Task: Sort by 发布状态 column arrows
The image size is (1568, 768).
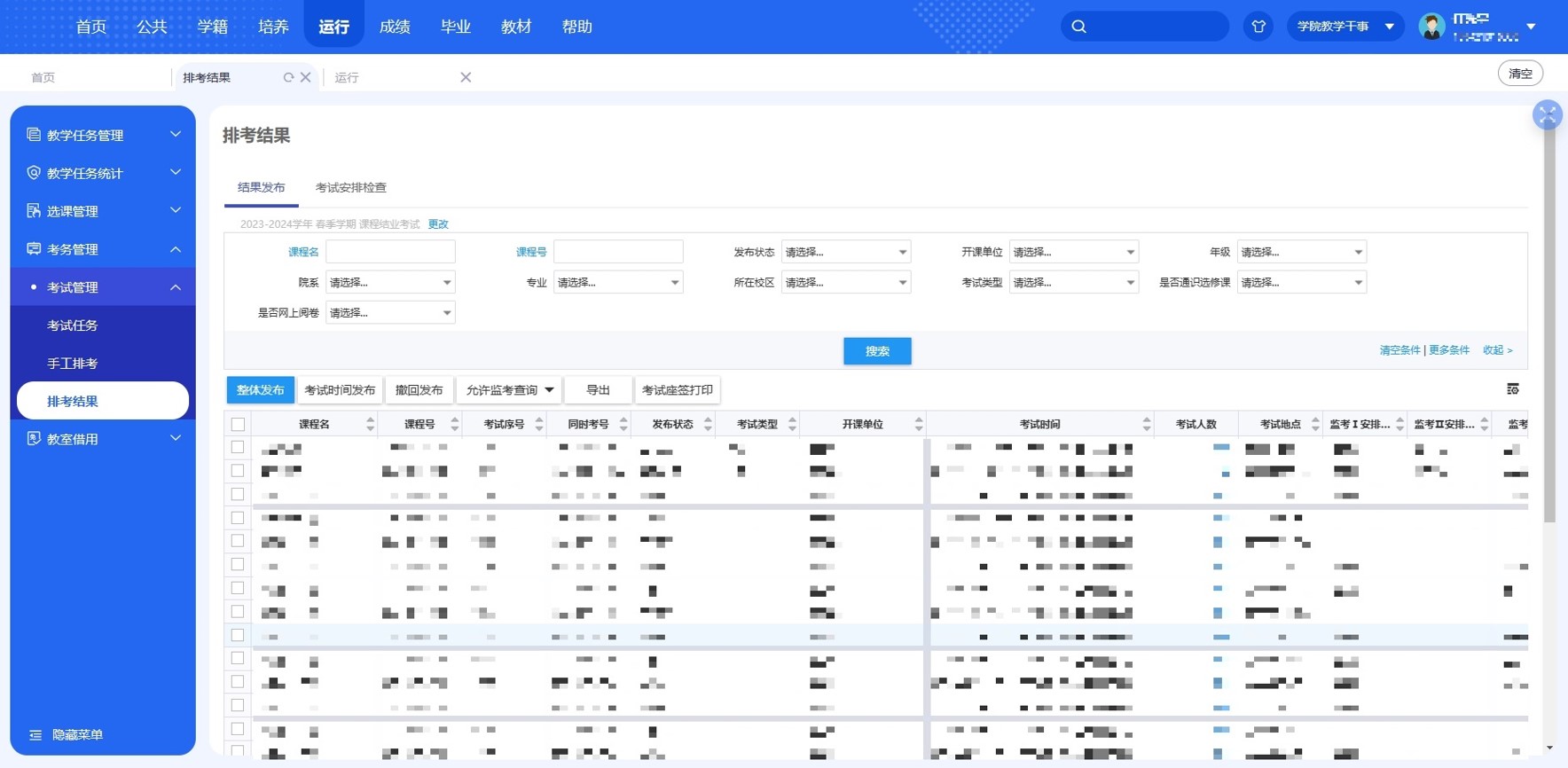Action: (708, 425)
